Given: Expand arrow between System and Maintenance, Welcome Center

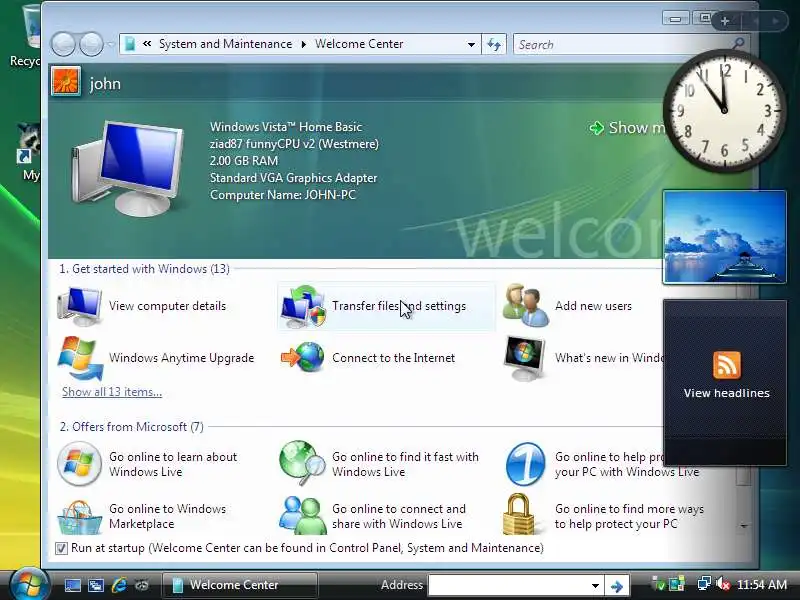Looking at the screenshot, I should (x=304, y=44).
